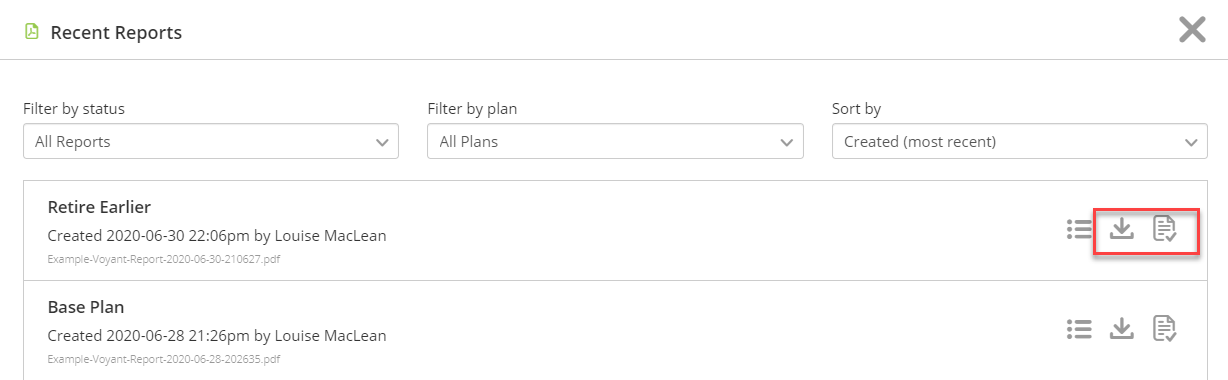The width and height of the screenshot is (1228, 380).
Task: Close the Recent Reports dialog
Action: click(x=1192, y=30)
